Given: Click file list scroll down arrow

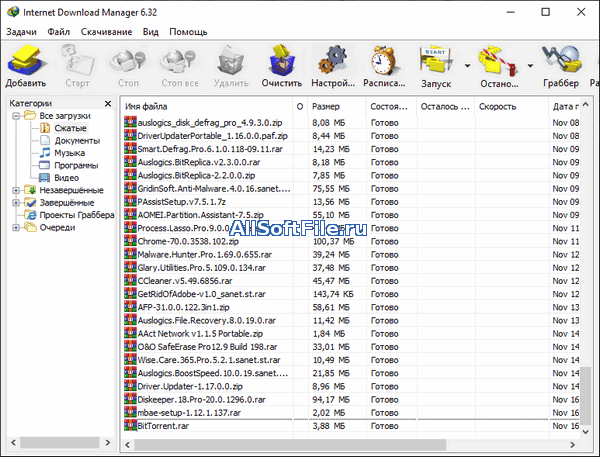Looking at the screenshot, I should tap(585, 431).
